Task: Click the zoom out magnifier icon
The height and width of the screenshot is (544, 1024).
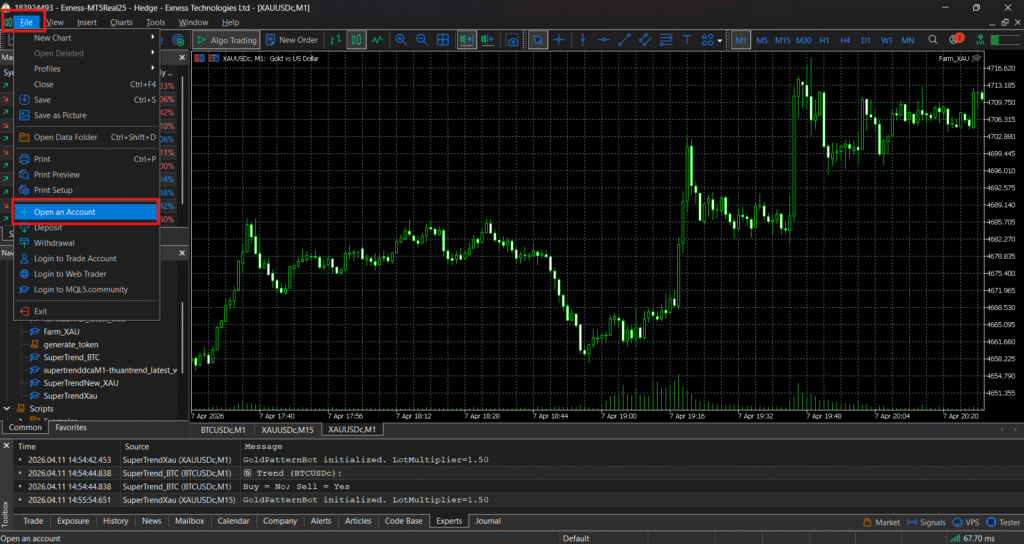Action: [x=421, y=40]
